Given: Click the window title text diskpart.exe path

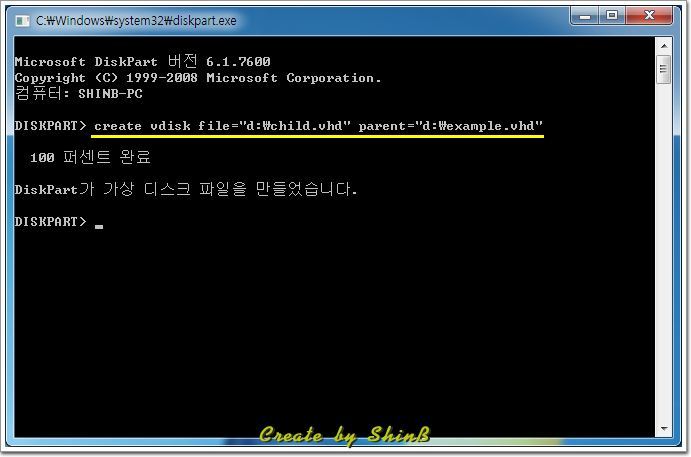Looking at the screenshot, I should point(136,21).
